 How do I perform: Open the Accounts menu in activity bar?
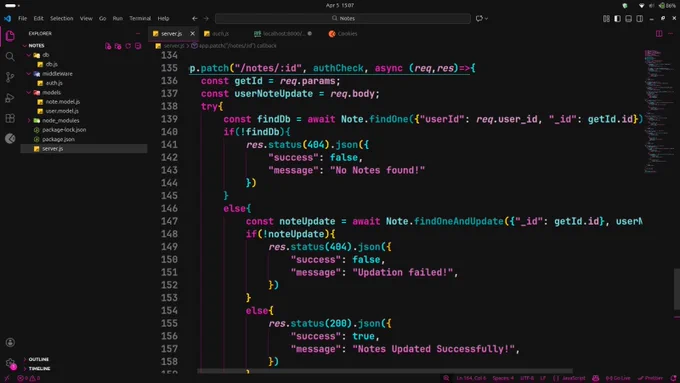click(x=10, y=343)
